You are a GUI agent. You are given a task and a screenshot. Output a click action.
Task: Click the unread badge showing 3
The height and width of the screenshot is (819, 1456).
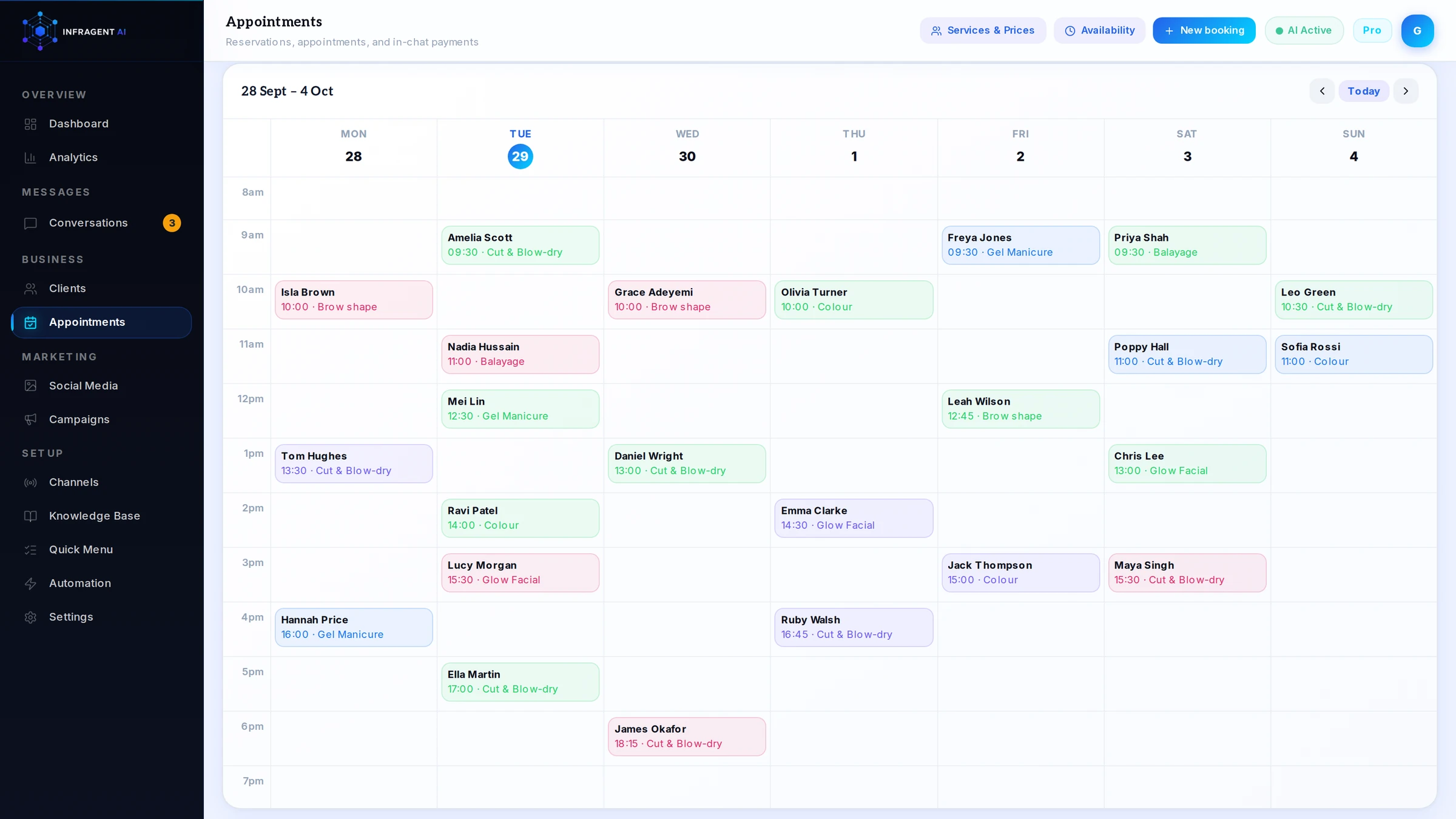[172, 223]
